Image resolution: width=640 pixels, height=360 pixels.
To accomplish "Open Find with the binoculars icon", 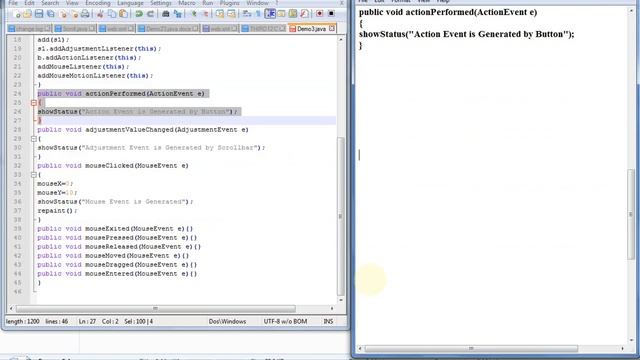I will pos(166,14).
